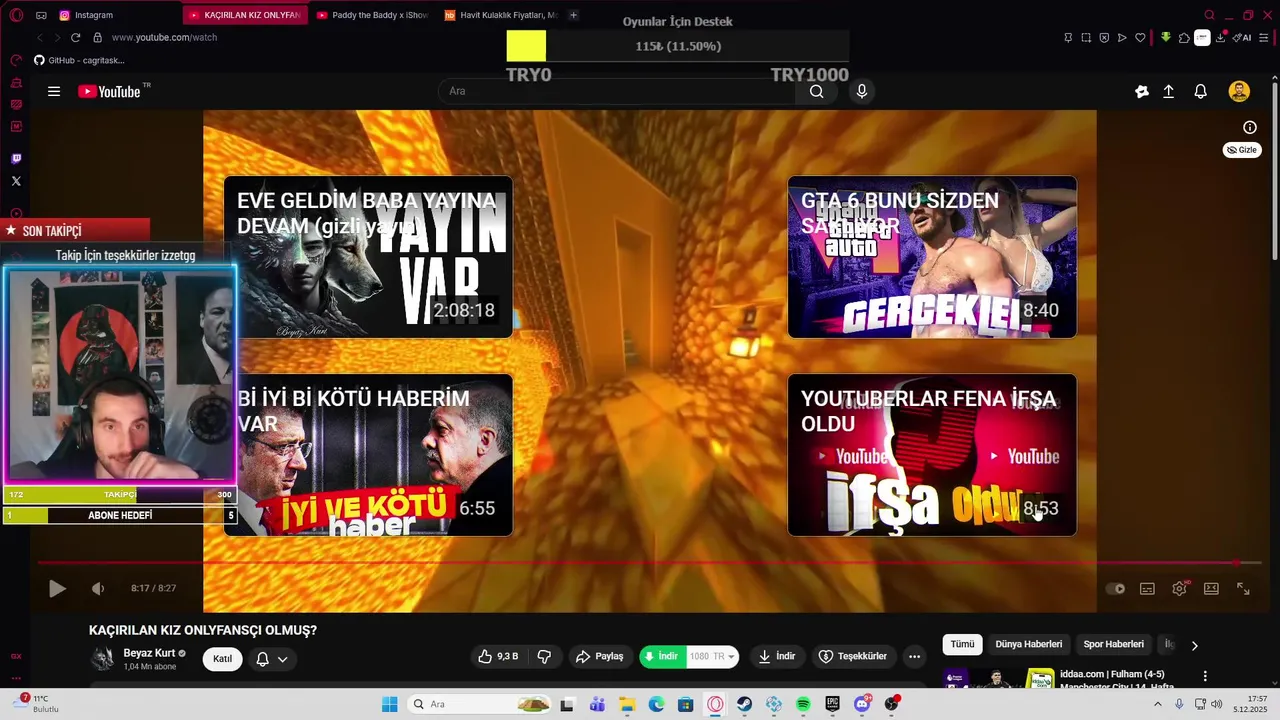This screenshot has width=1280, height=720.
Task: Click the Paylaş share button
Action: point(599,656)
